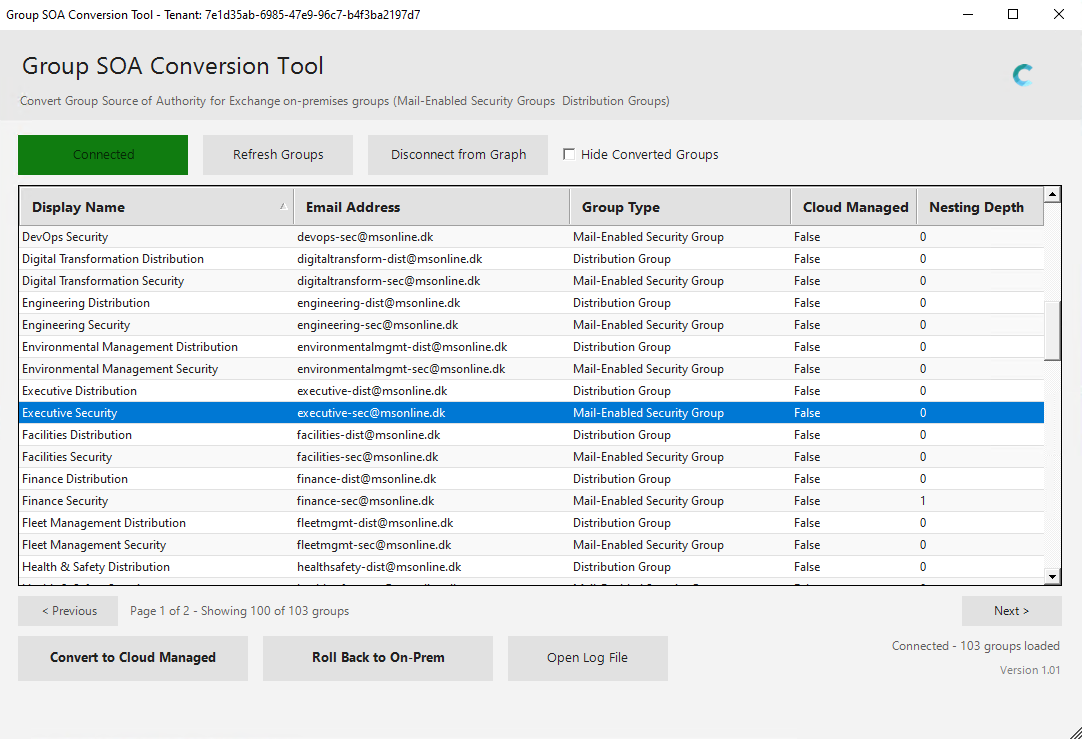The image size is (1082, 739).
Task: Sort by the Email Address column header
Action: 431,207
